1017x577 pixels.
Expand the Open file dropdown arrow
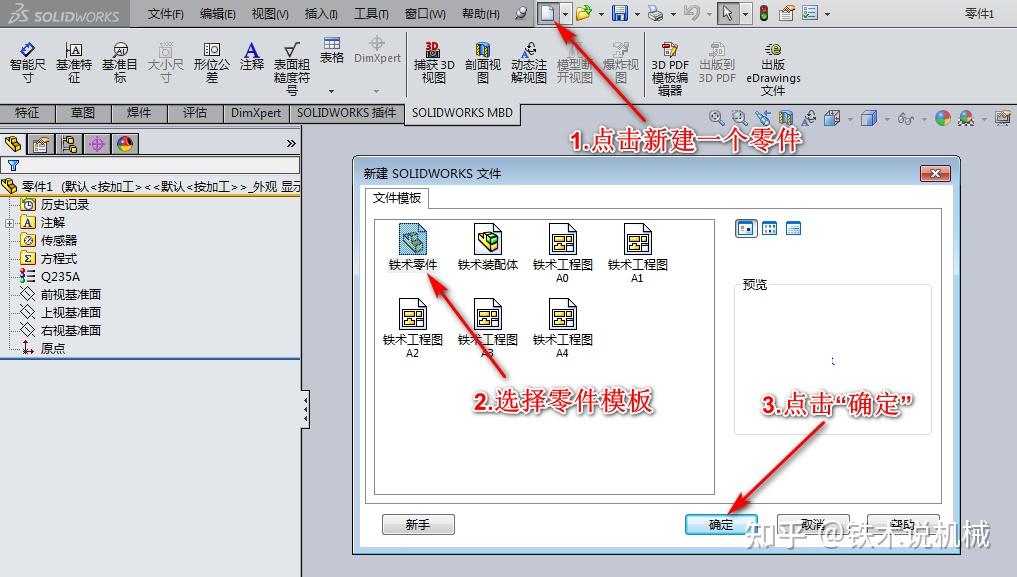[x=601, y=14]
